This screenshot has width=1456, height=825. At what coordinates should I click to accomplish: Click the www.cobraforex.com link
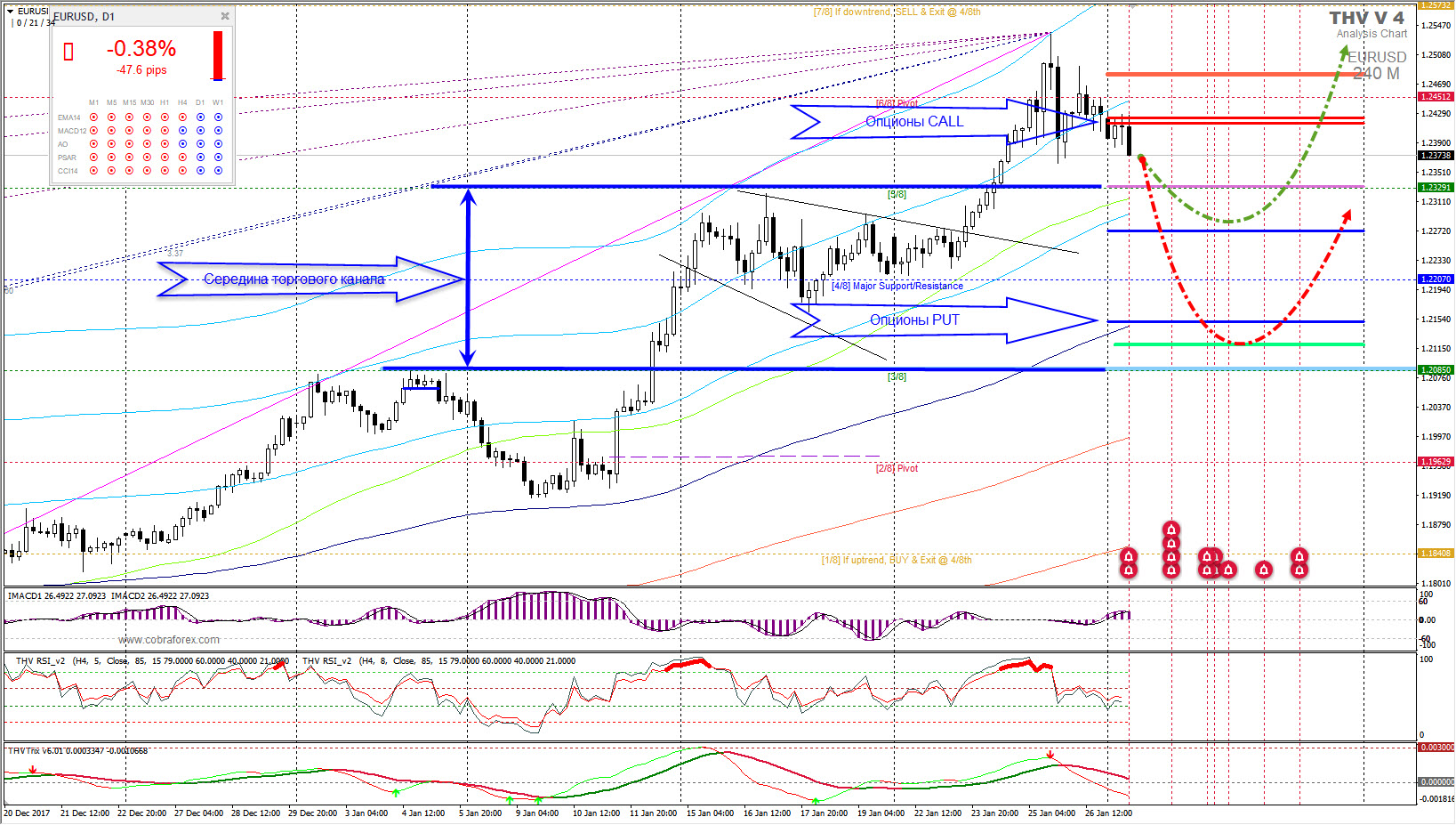click(x=169, y=640)
